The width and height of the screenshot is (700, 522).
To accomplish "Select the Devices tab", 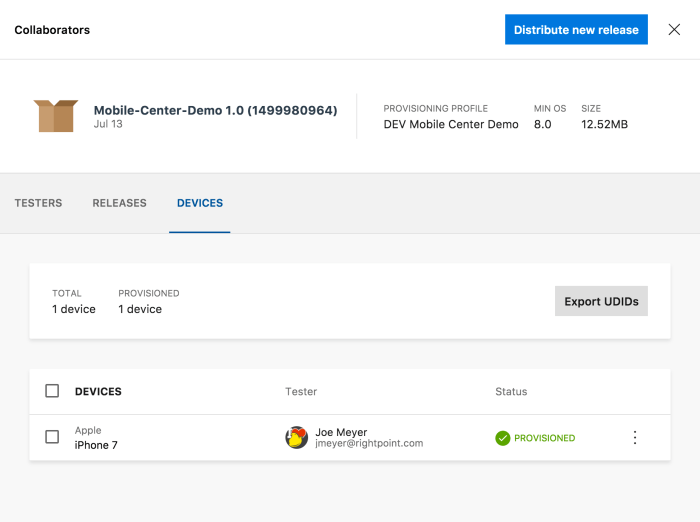I will point(200,203).
